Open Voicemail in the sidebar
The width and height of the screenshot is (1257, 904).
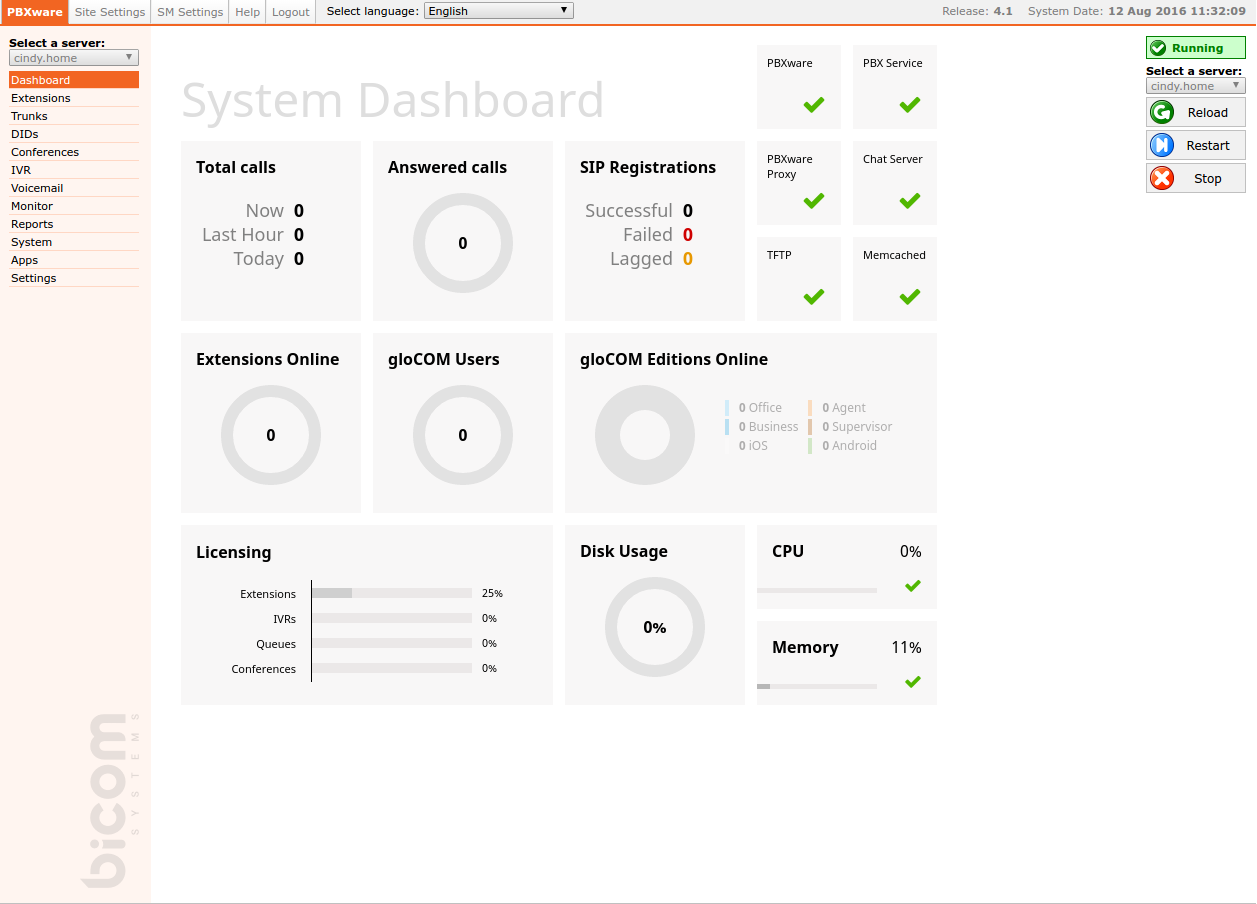tap(74, 188)
